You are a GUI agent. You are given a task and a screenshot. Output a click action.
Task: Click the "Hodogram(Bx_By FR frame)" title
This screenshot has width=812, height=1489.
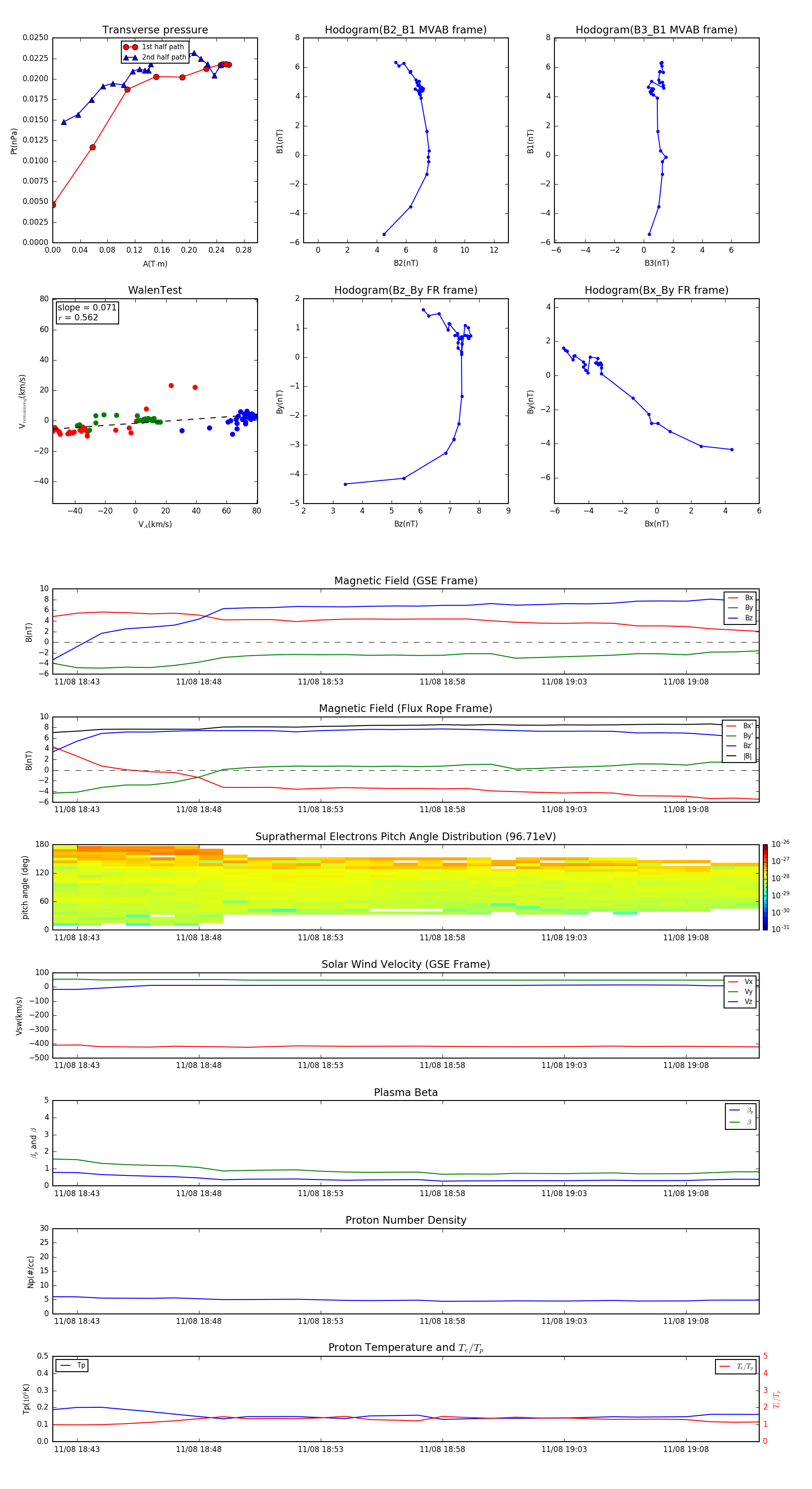click(x=656, y=290)
